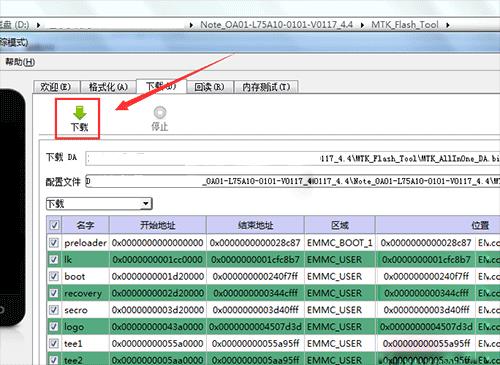Select the preloader row name
Image resolution: width=500 pixels, height=365 pixels.
pyautogui.click(x=85, y=243)
